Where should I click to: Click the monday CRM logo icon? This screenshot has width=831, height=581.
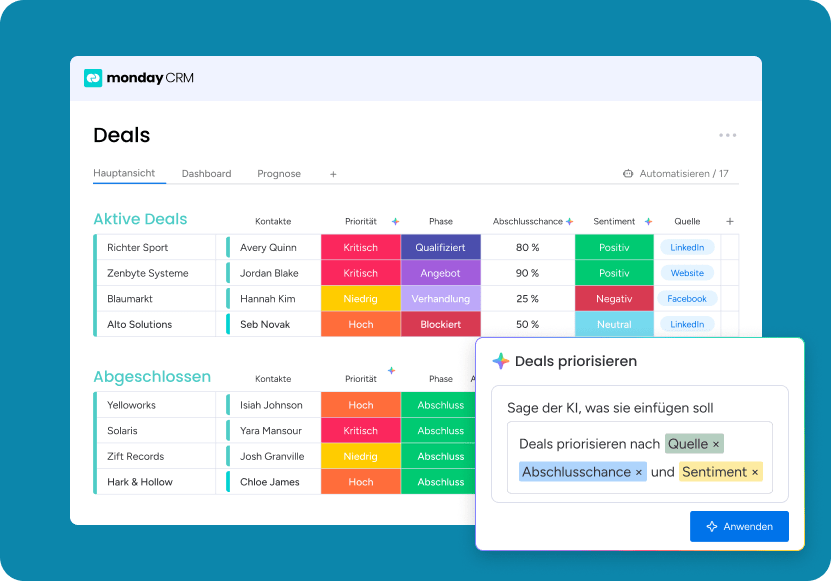(93, 78)
